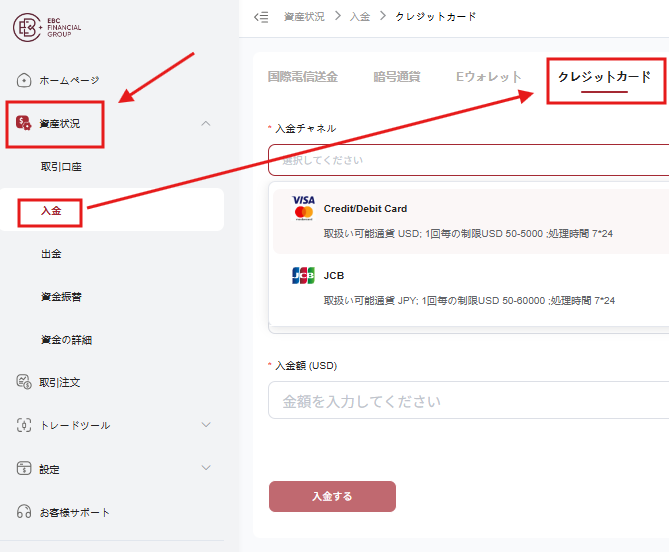
Task: Select 入金 in the sidebar
Action: tap(51, 211)
